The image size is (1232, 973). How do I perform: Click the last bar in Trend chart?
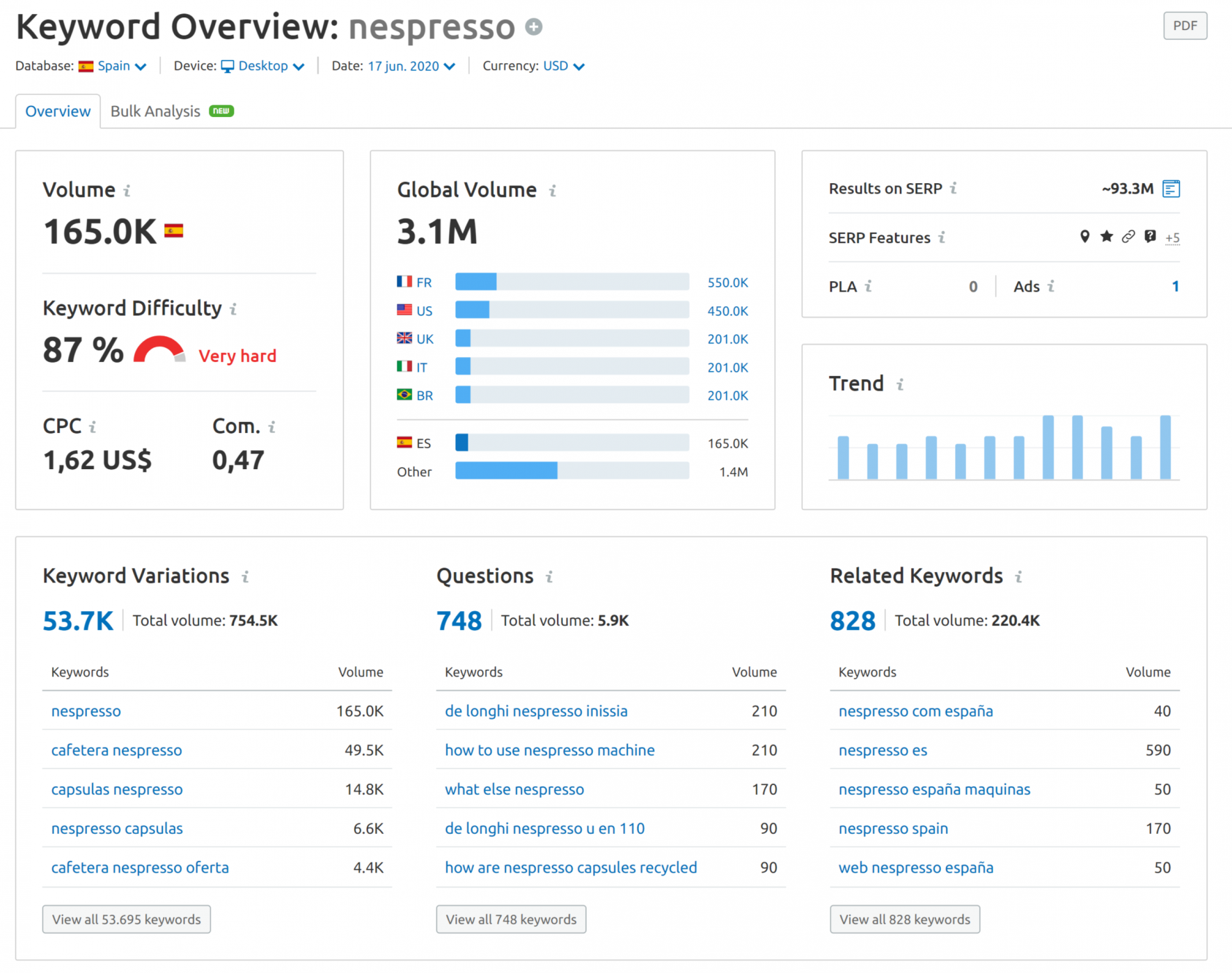(x=1165, y=448)
